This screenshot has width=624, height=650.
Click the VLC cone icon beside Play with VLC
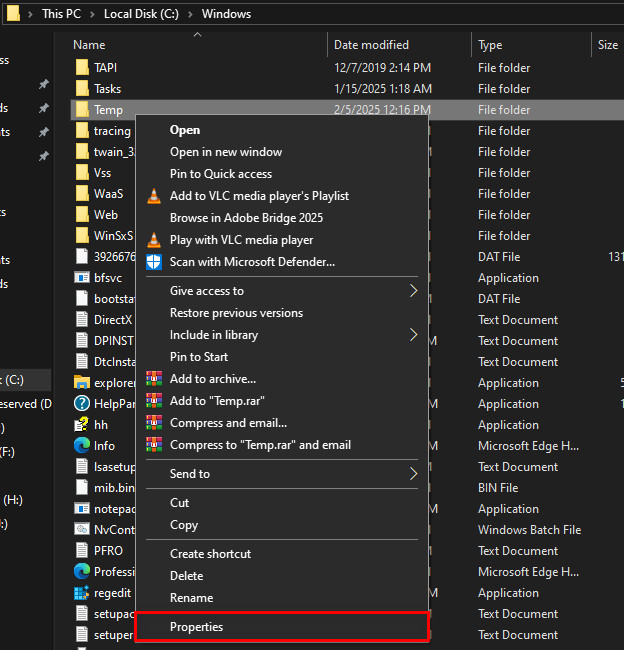tap(153, 240)
